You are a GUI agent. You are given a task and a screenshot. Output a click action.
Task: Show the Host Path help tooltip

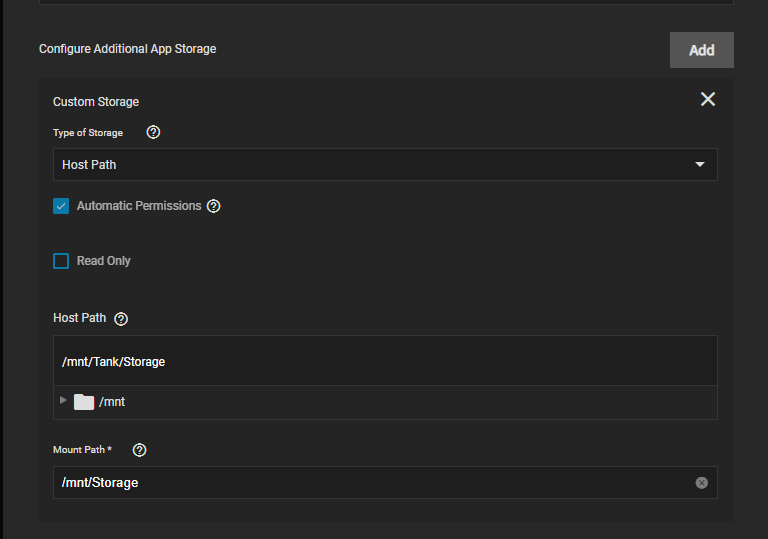pos(121,319)
